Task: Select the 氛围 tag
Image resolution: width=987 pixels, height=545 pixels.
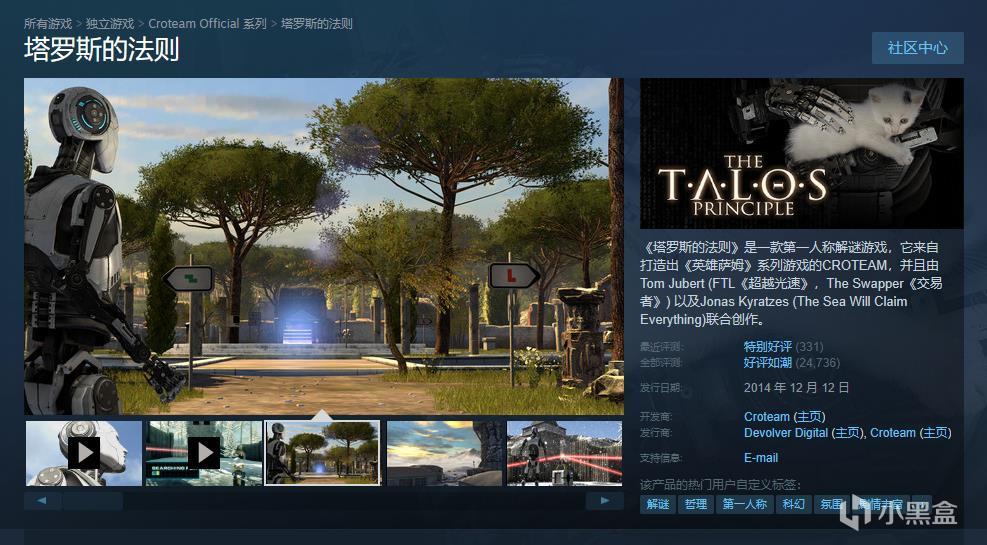Action: 832,504
